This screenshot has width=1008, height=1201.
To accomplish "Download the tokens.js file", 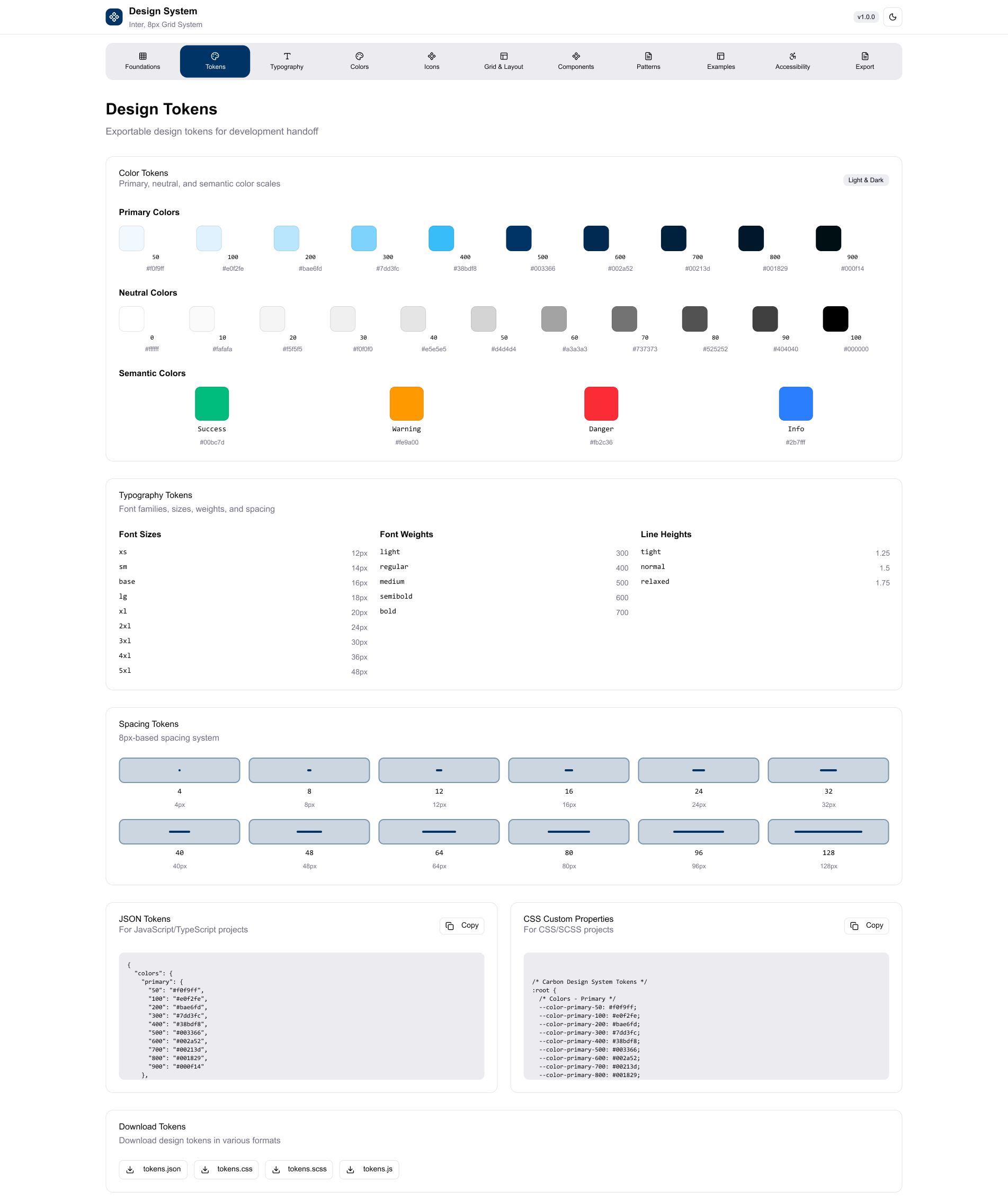I will [369, 1169].
